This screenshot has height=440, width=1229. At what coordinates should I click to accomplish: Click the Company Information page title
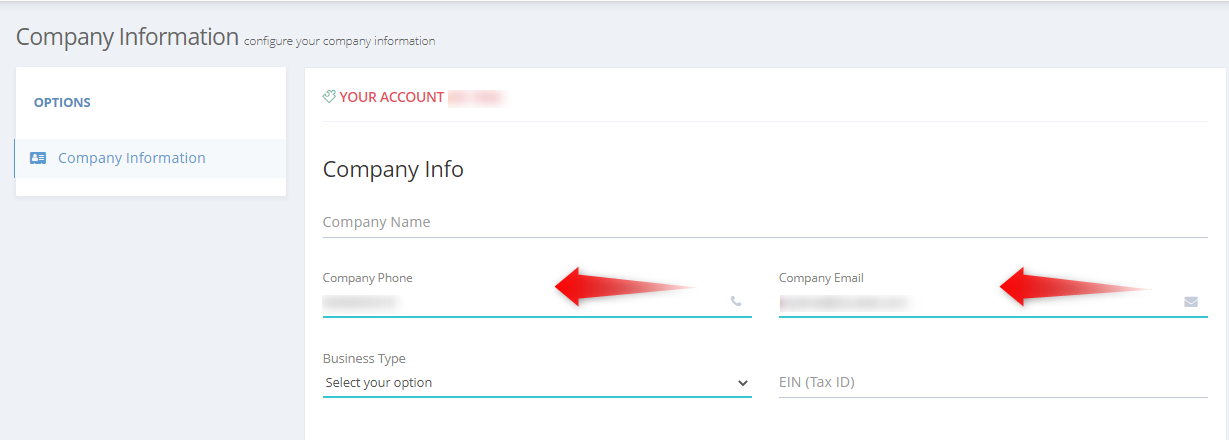click(x=127, y=37)
